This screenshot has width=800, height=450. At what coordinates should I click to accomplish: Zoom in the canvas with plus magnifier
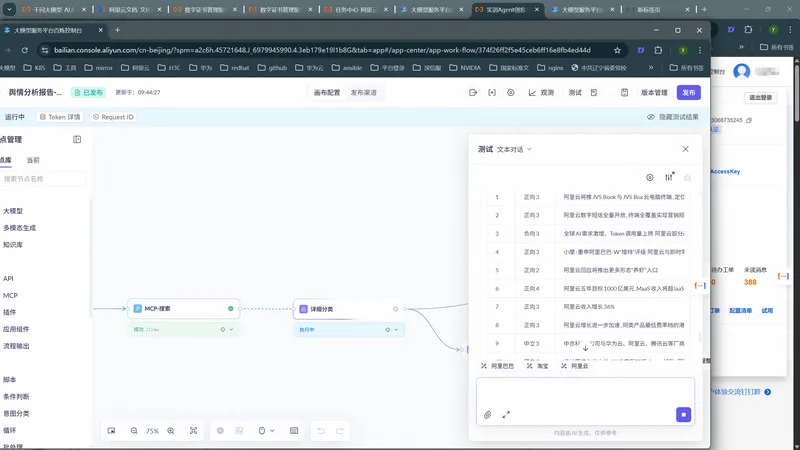(171, 431)
